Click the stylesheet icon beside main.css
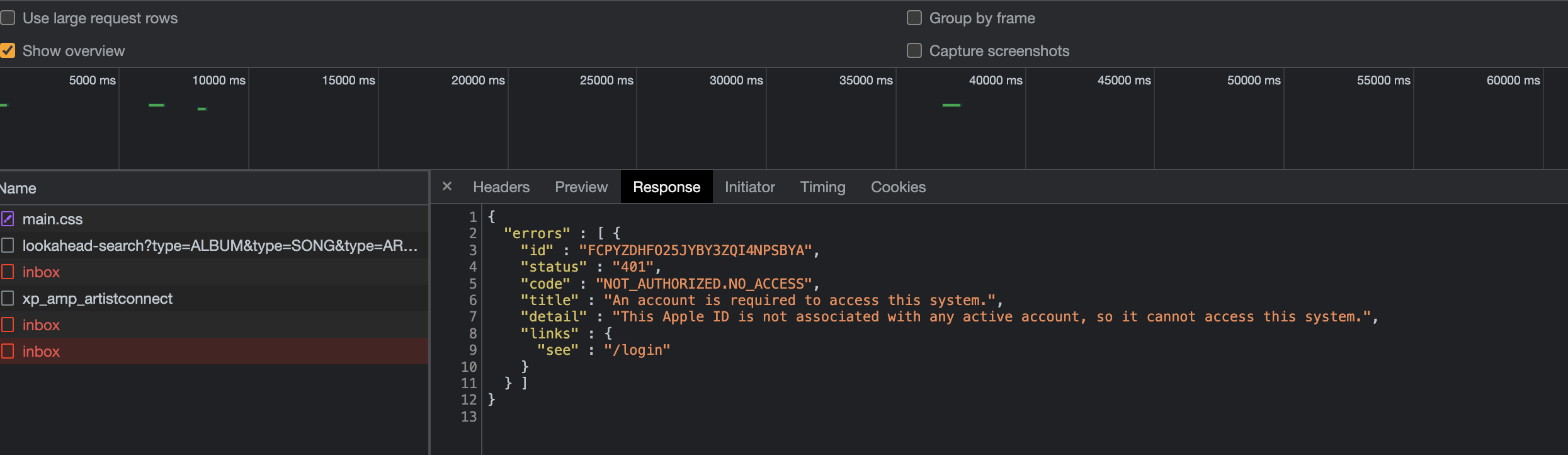Image resolution: width=1568 pixels, height=455 pixels. (x=8, y=219)
